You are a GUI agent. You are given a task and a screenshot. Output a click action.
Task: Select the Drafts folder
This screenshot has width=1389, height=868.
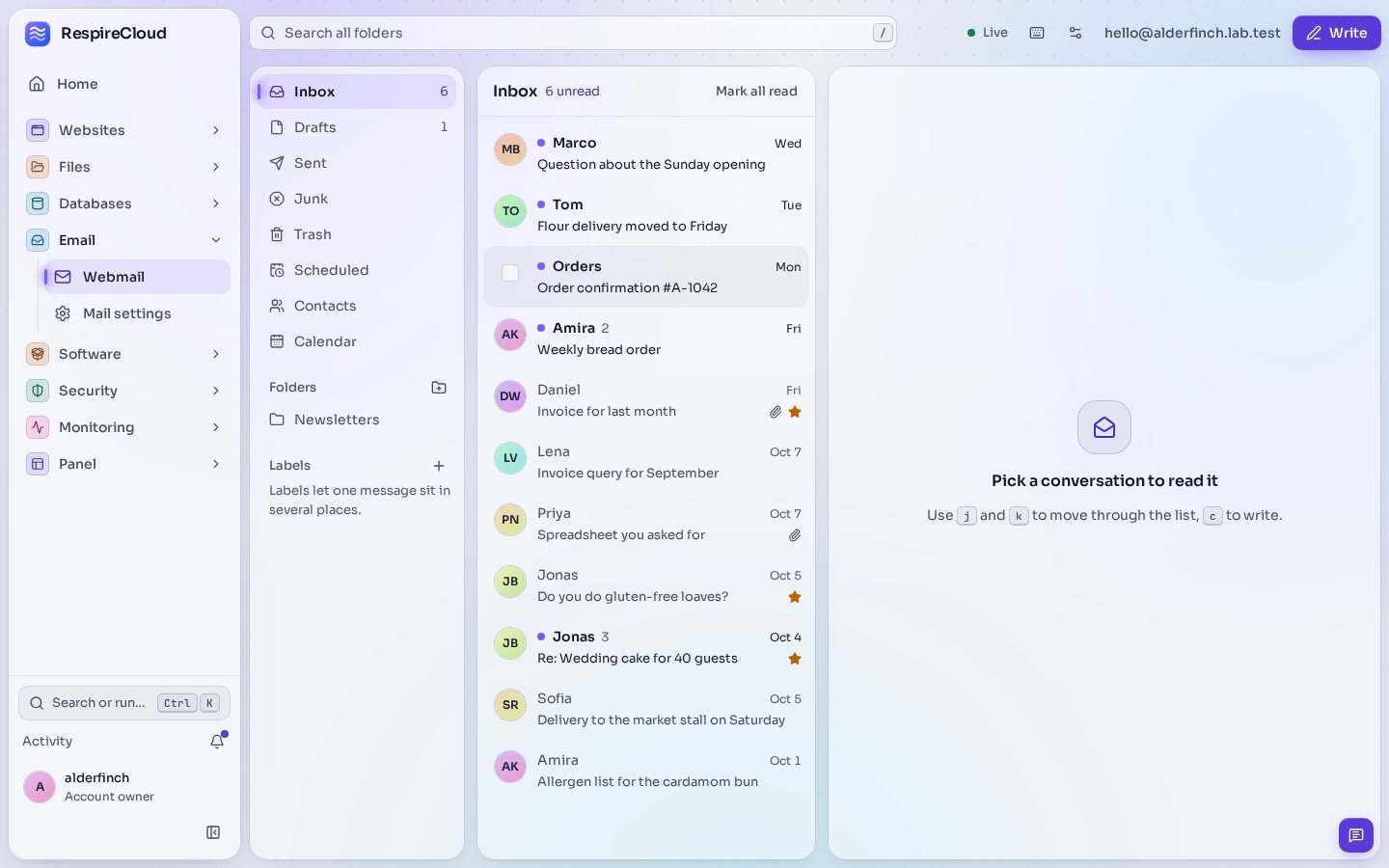[x=357, y=127]
